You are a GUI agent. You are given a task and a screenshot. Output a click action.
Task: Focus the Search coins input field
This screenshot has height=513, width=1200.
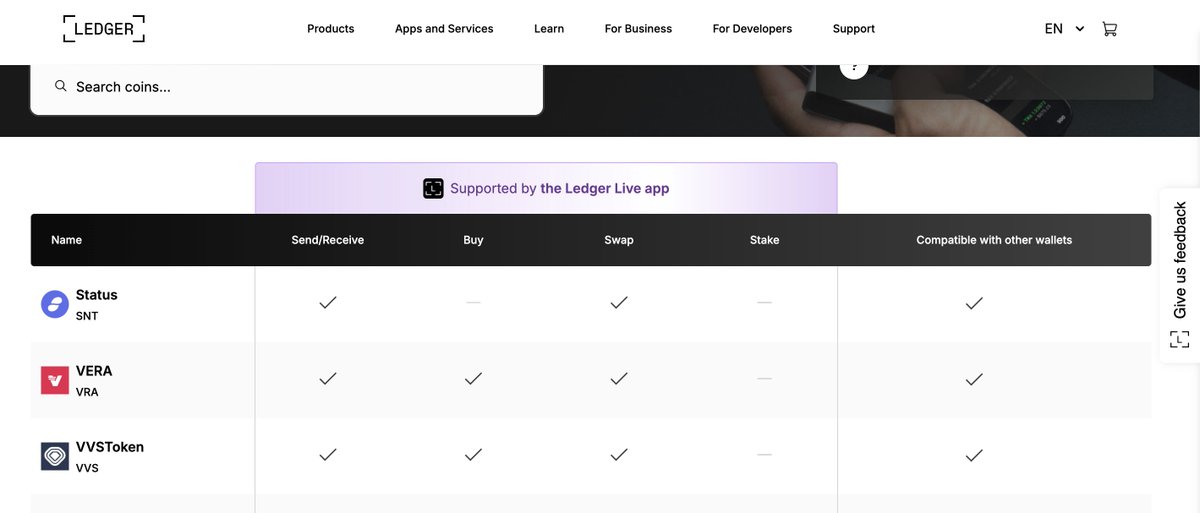(287, 87)
